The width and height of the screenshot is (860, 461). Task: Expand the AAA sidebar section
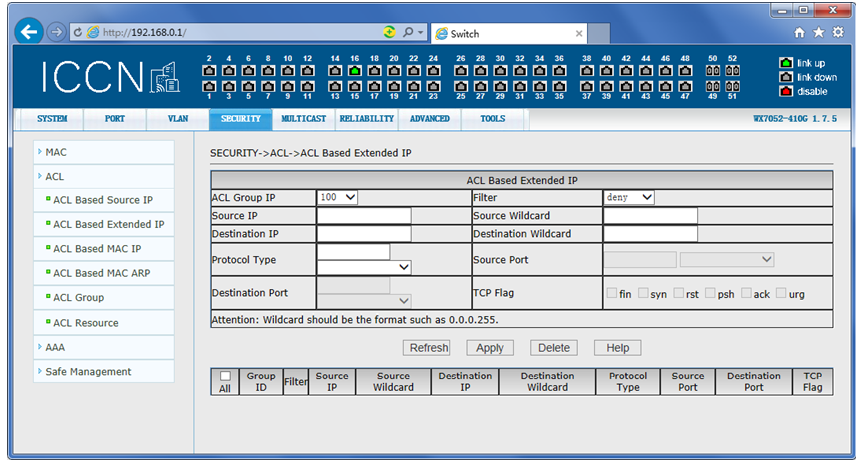pos(104,347)
